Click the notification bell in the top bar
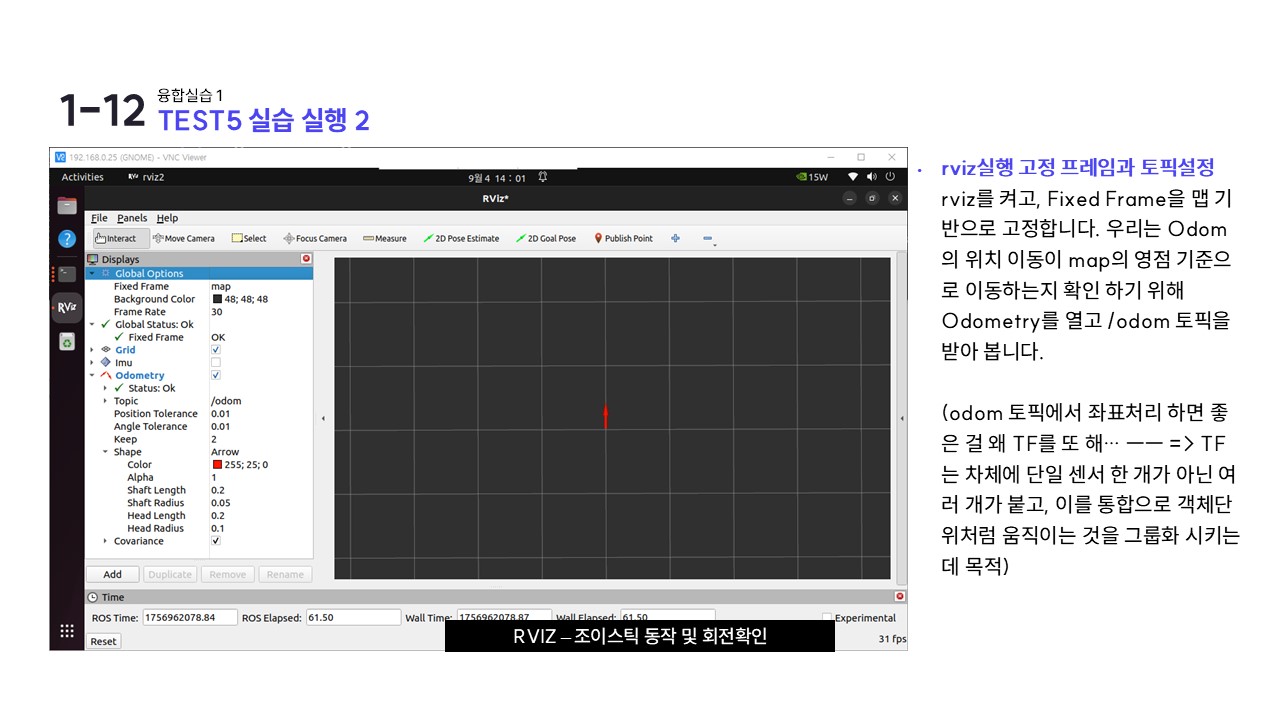Screen dimensions: 1280x720 [x=542, y=177]
